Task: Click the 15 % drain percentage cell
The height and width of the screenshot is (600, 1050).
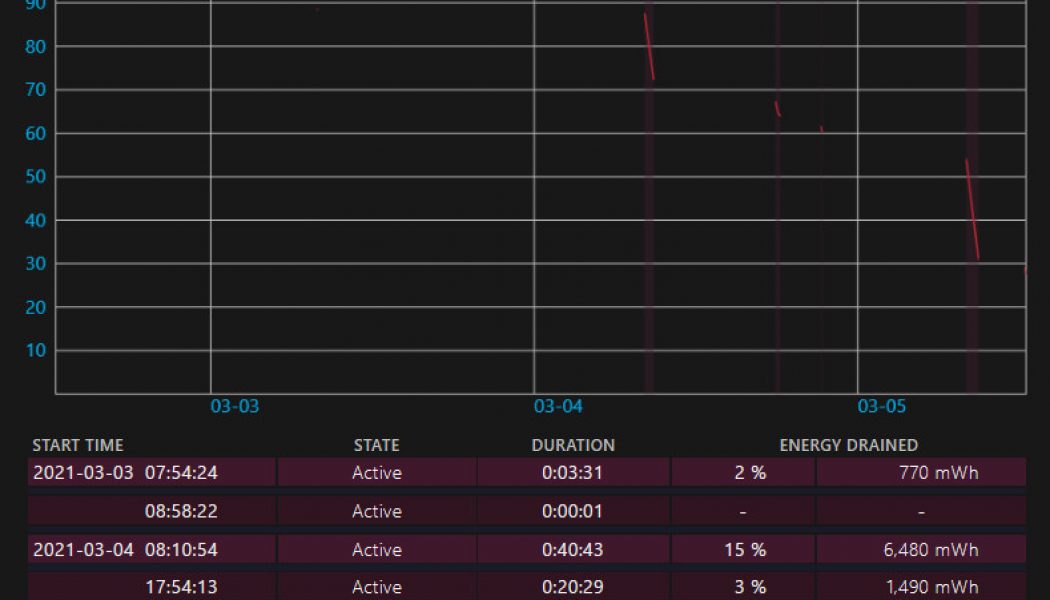Action: (743, 549)
